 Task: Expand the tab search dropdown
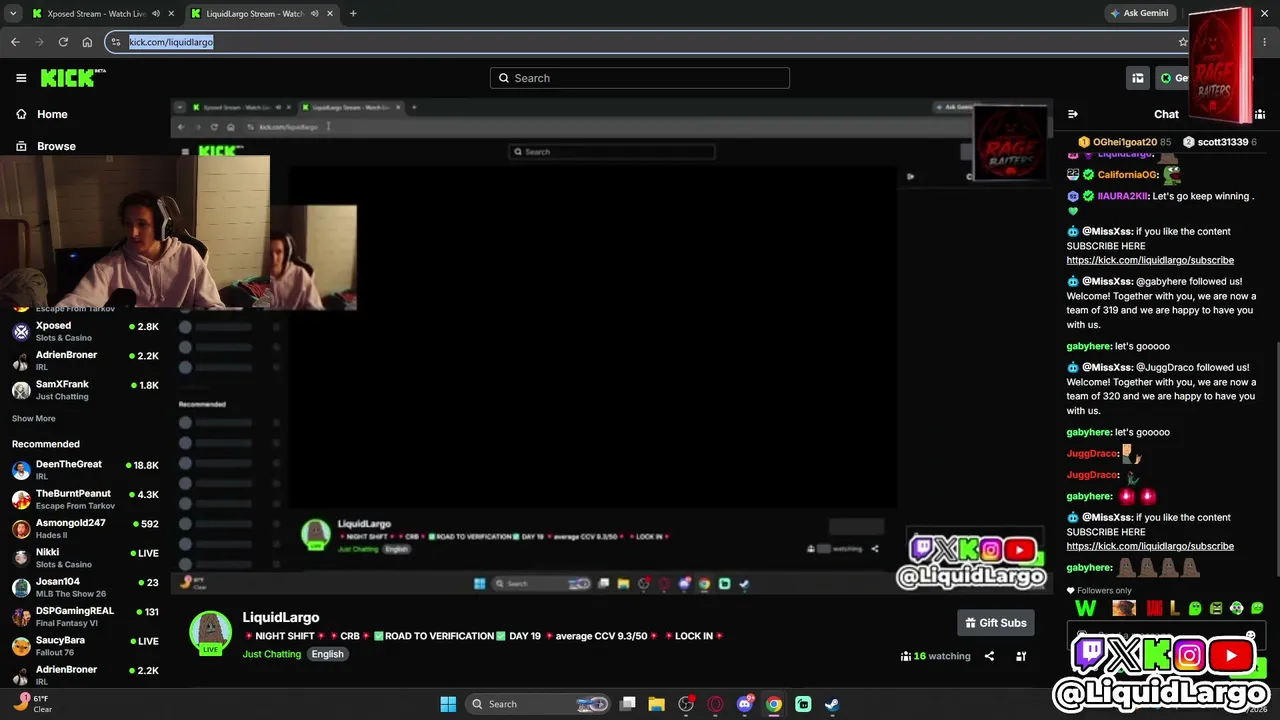pos(13,14)
